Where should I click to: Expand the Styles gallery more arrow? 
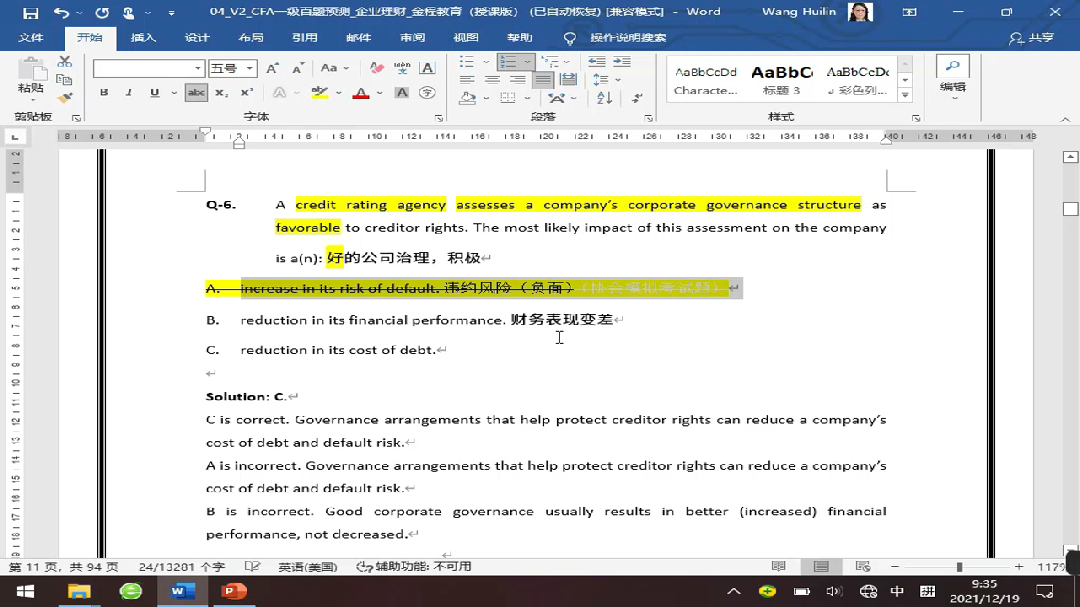coord(905,96)
